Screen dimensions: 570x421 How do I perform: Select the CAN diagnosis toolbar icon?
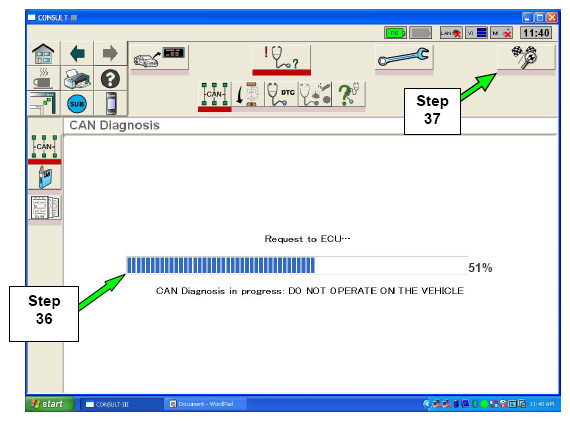tap(215, 94)
